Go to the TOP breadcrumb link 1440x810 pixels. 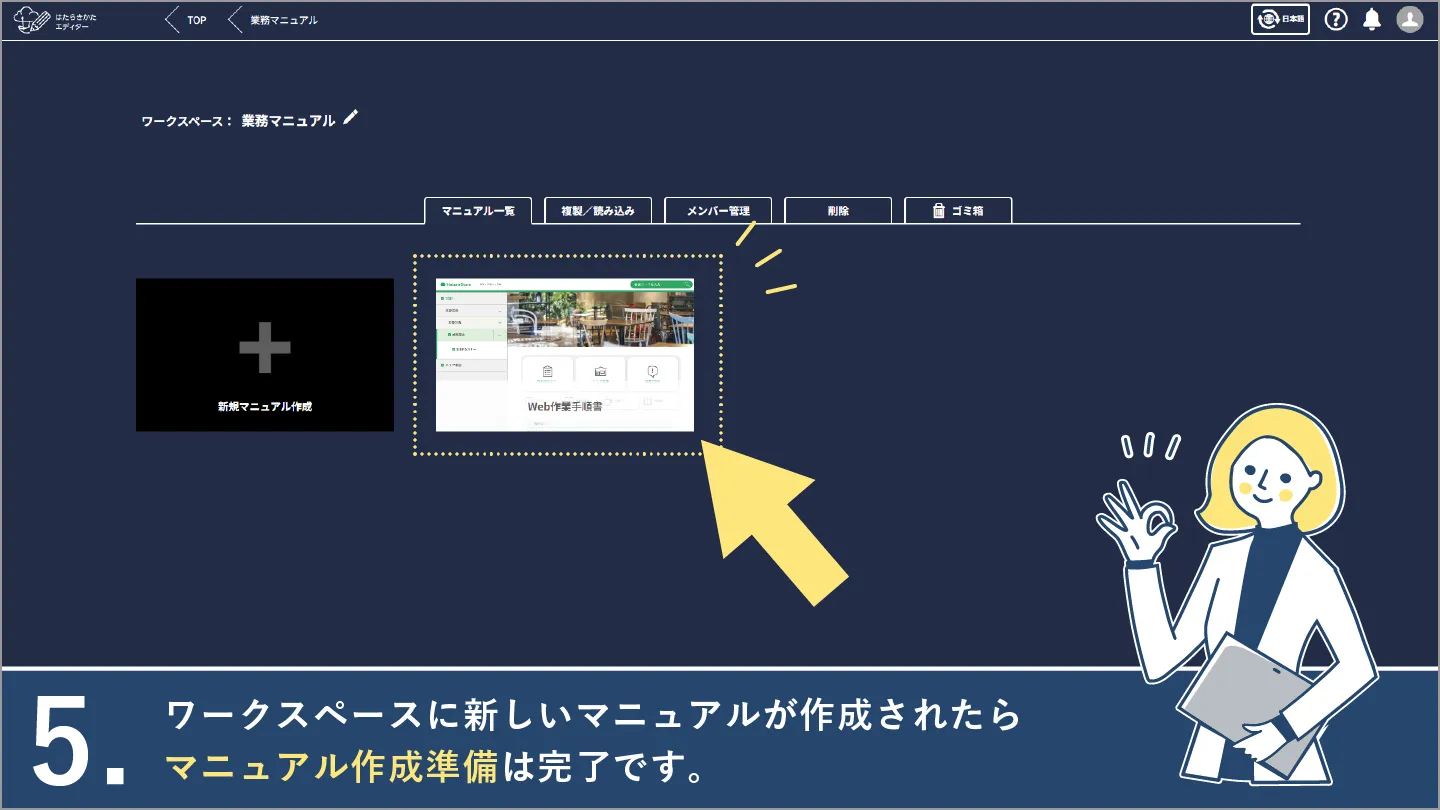[x=197, y=20]
